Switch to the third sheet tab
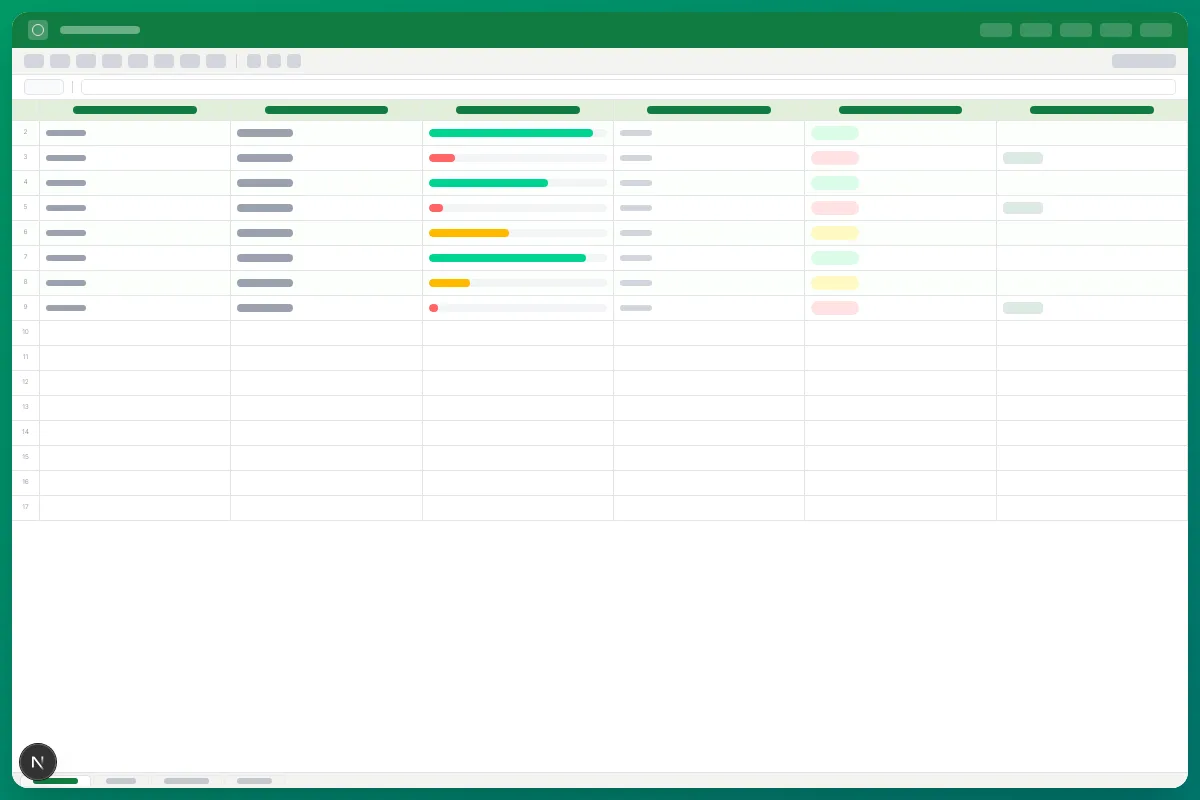 point(187,780)
